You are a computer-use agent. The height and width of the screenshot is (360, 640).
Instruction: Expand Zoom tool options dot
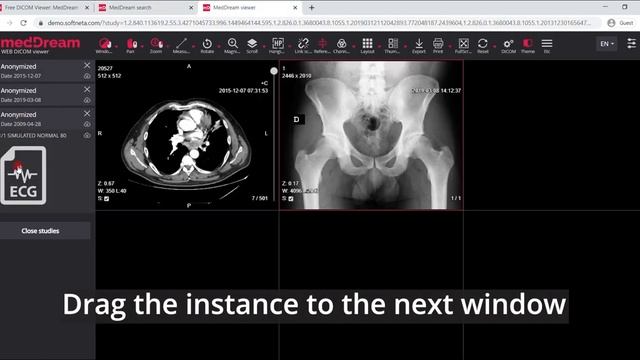tap(168, 46)
